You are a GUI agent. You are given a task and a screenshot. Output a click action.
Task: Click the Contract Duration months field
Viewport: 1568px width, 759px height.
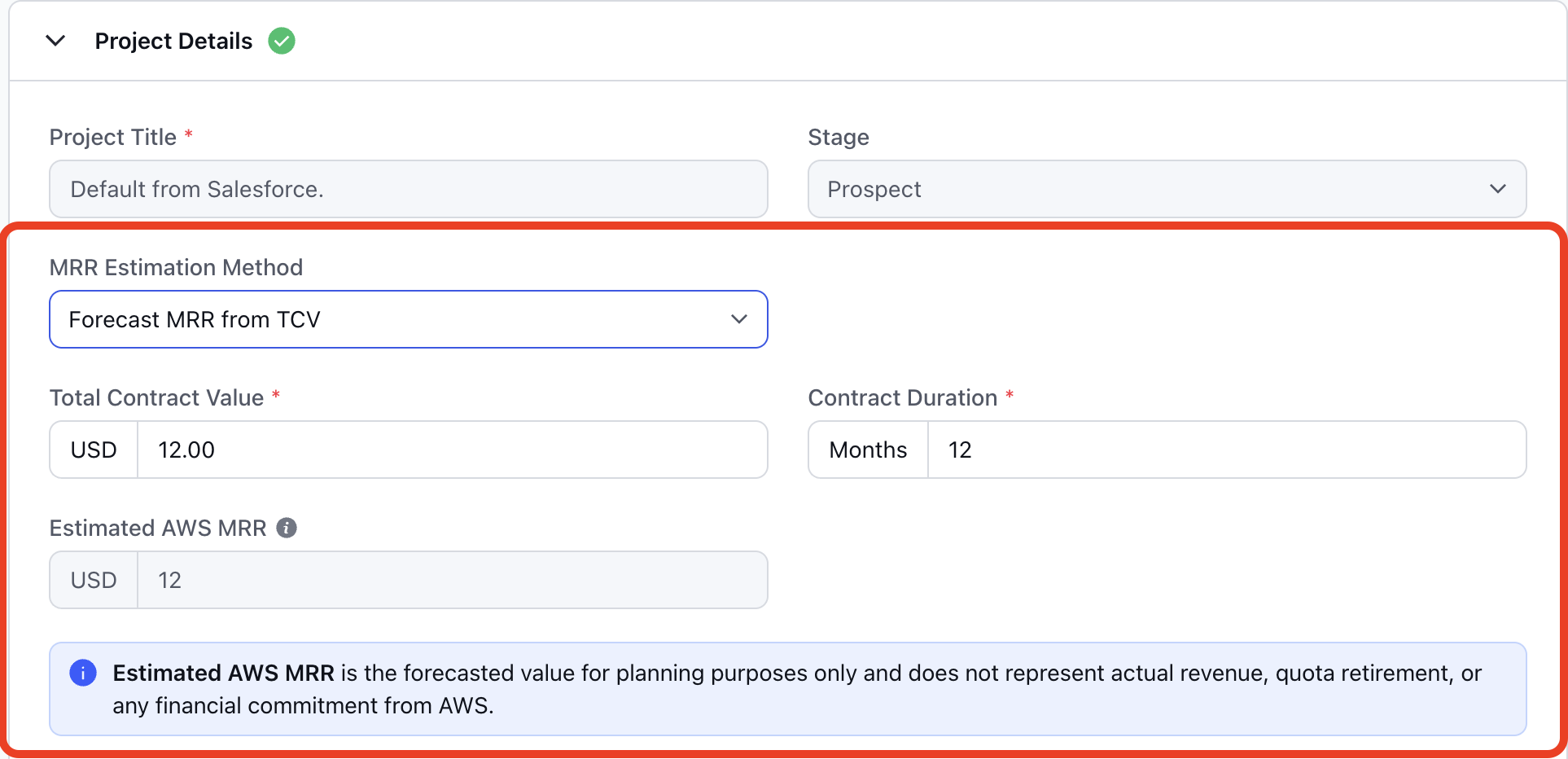pos(1227,450)
